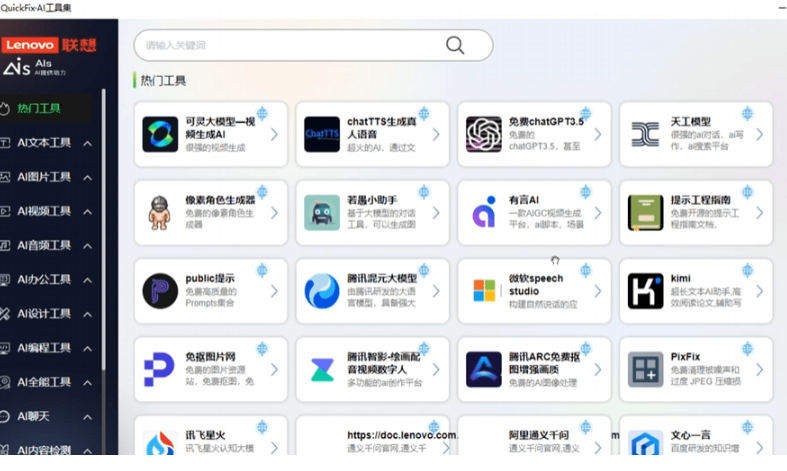Click the 天工模型 card arrow button
This screenshot has height=471, width=787.
tap(759, 134)
